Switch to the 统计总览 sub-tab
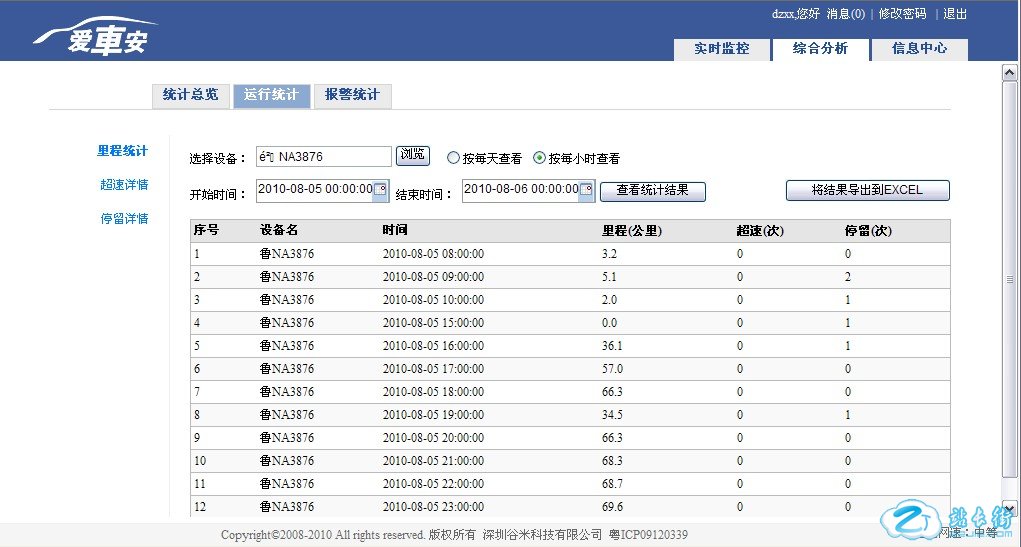The height and width of the screenshot is (547, 1021). tap(190, 95)
